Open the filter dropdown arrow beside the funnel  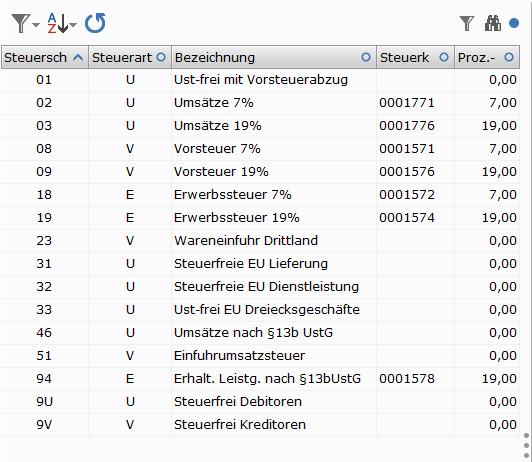36,24
